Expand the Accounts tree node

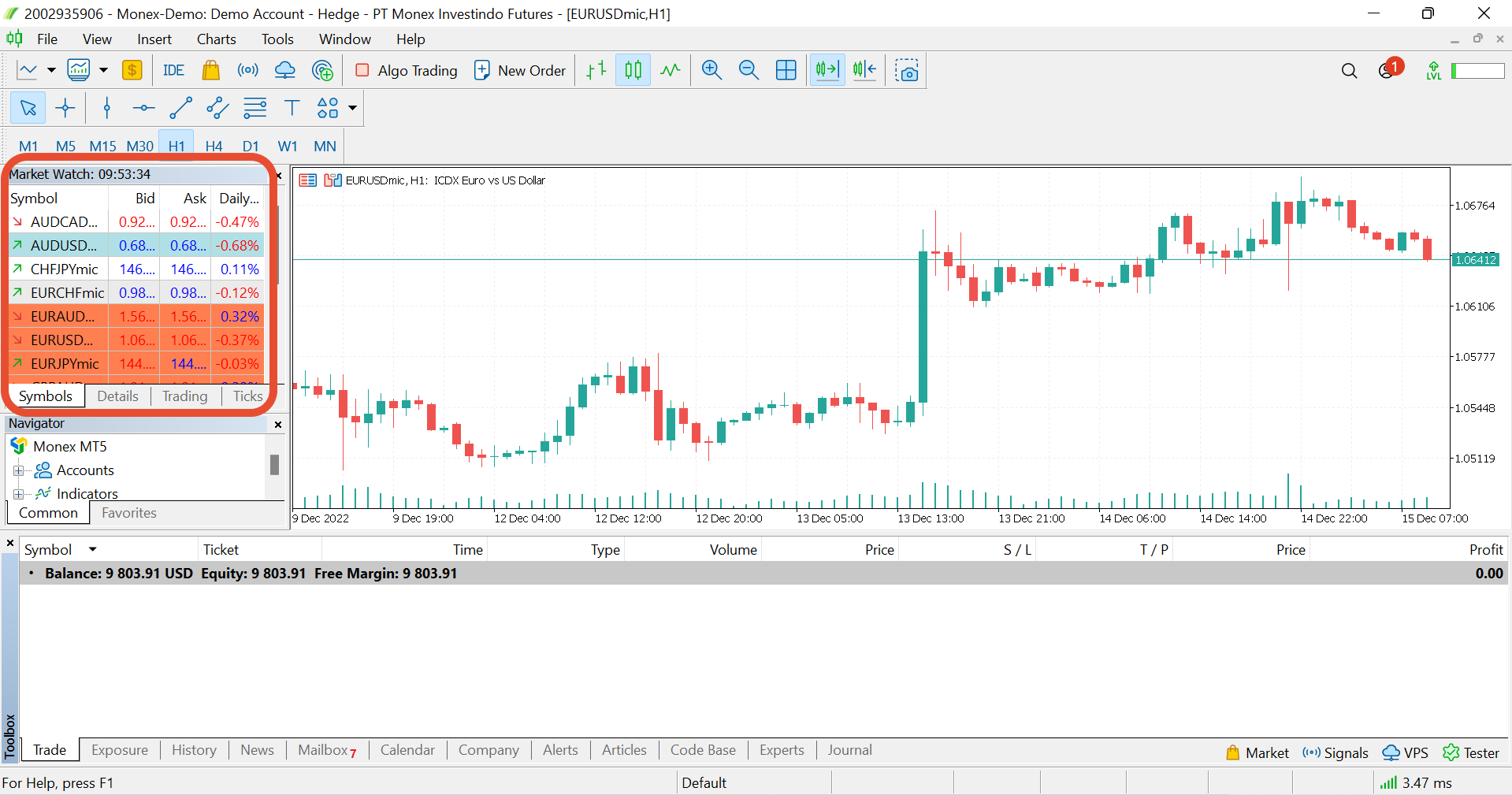[x=18, y=471]
